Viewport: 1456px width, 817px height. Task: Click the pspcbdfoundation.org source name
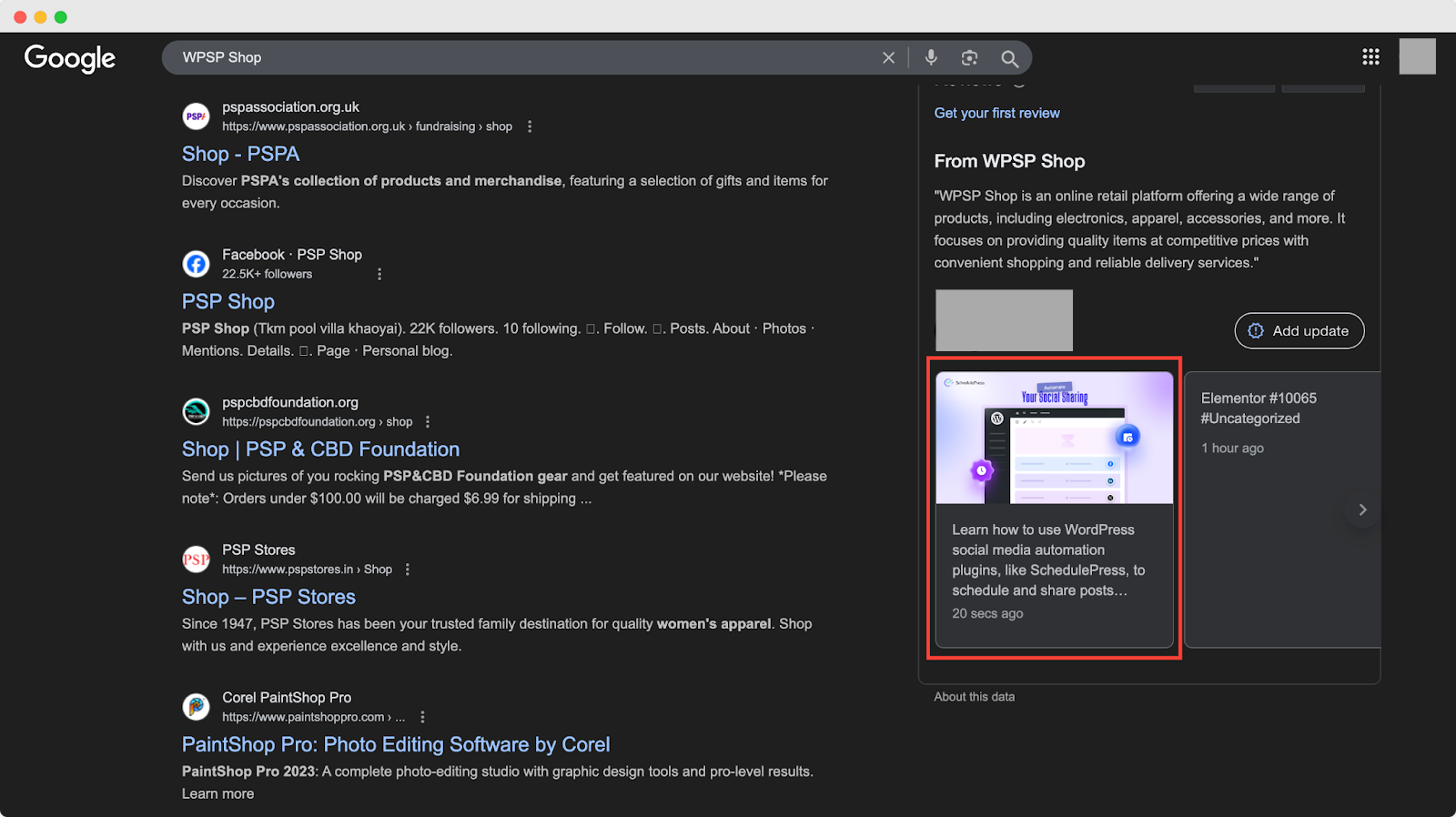tap(290, 402)
